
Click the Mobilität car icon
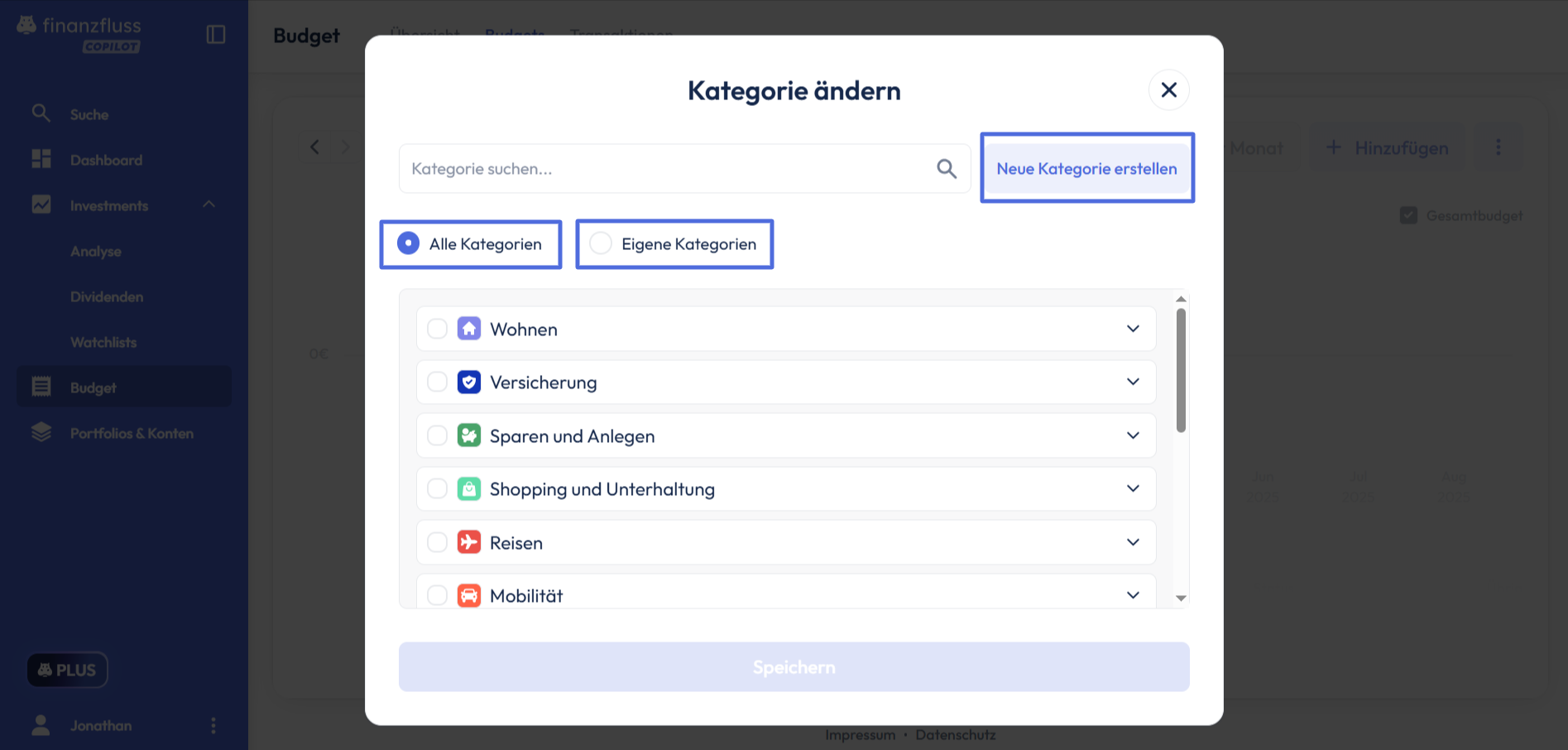469,595
